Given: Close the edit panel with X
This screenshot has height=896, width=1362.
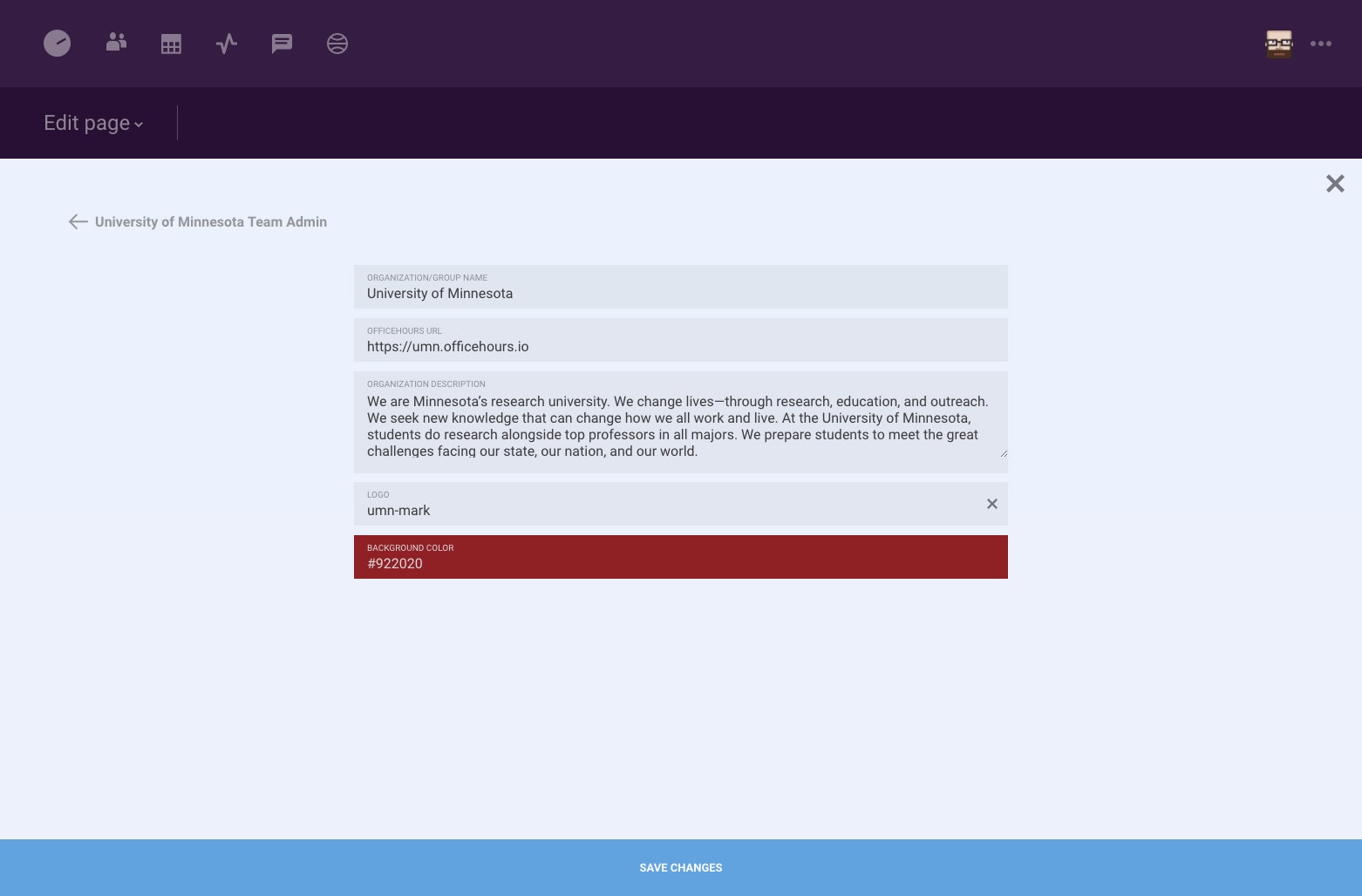Looking at the screenshot, I should click(x=1335, y=183).
